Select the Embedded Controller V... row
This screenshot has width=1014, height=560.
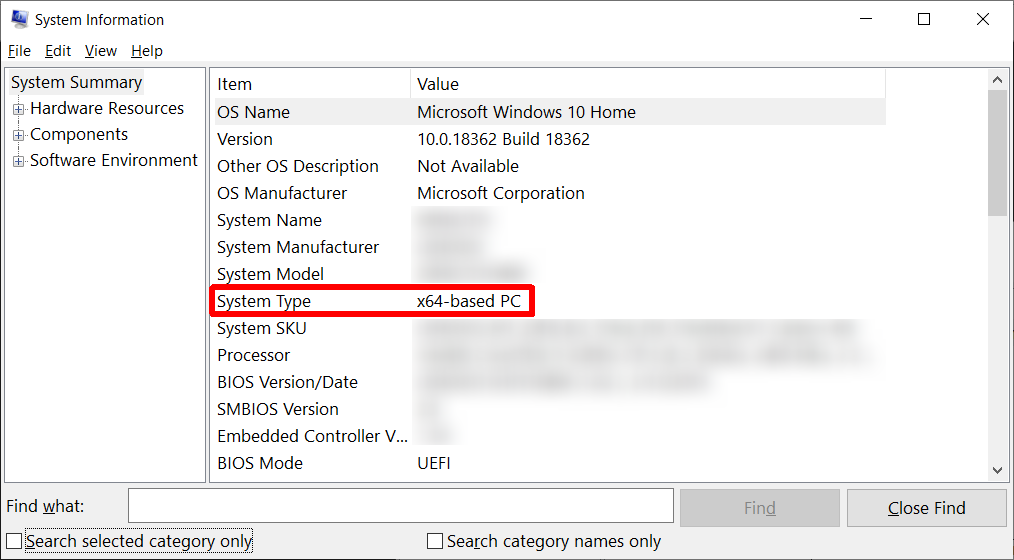(550, 436)
